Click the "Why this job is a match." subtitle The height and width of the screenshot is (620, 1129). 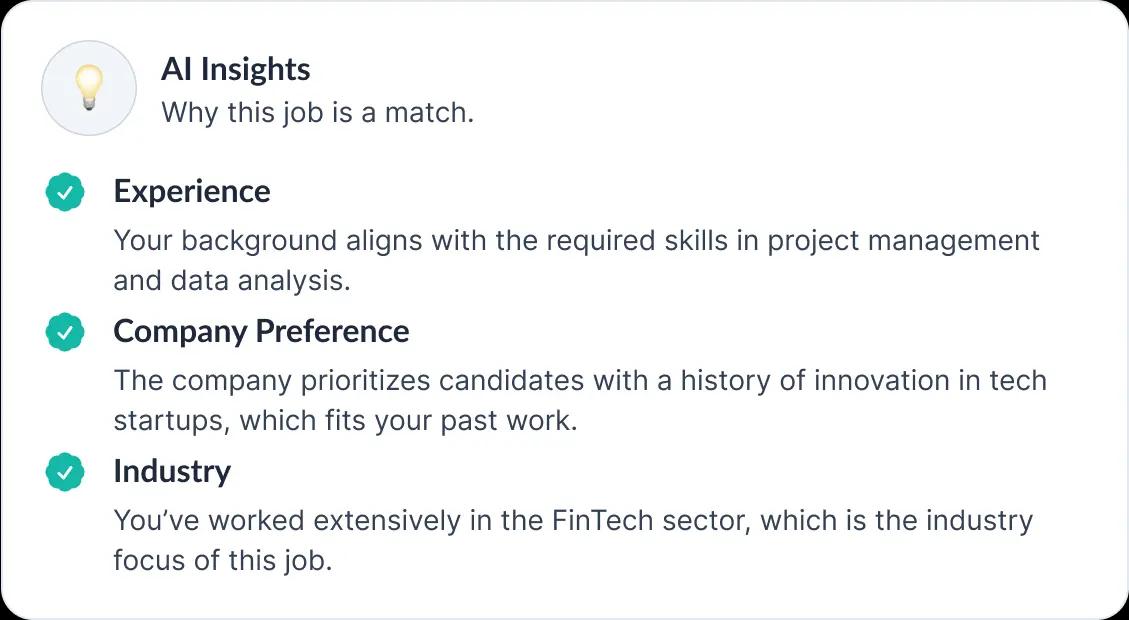click(317, 112)
